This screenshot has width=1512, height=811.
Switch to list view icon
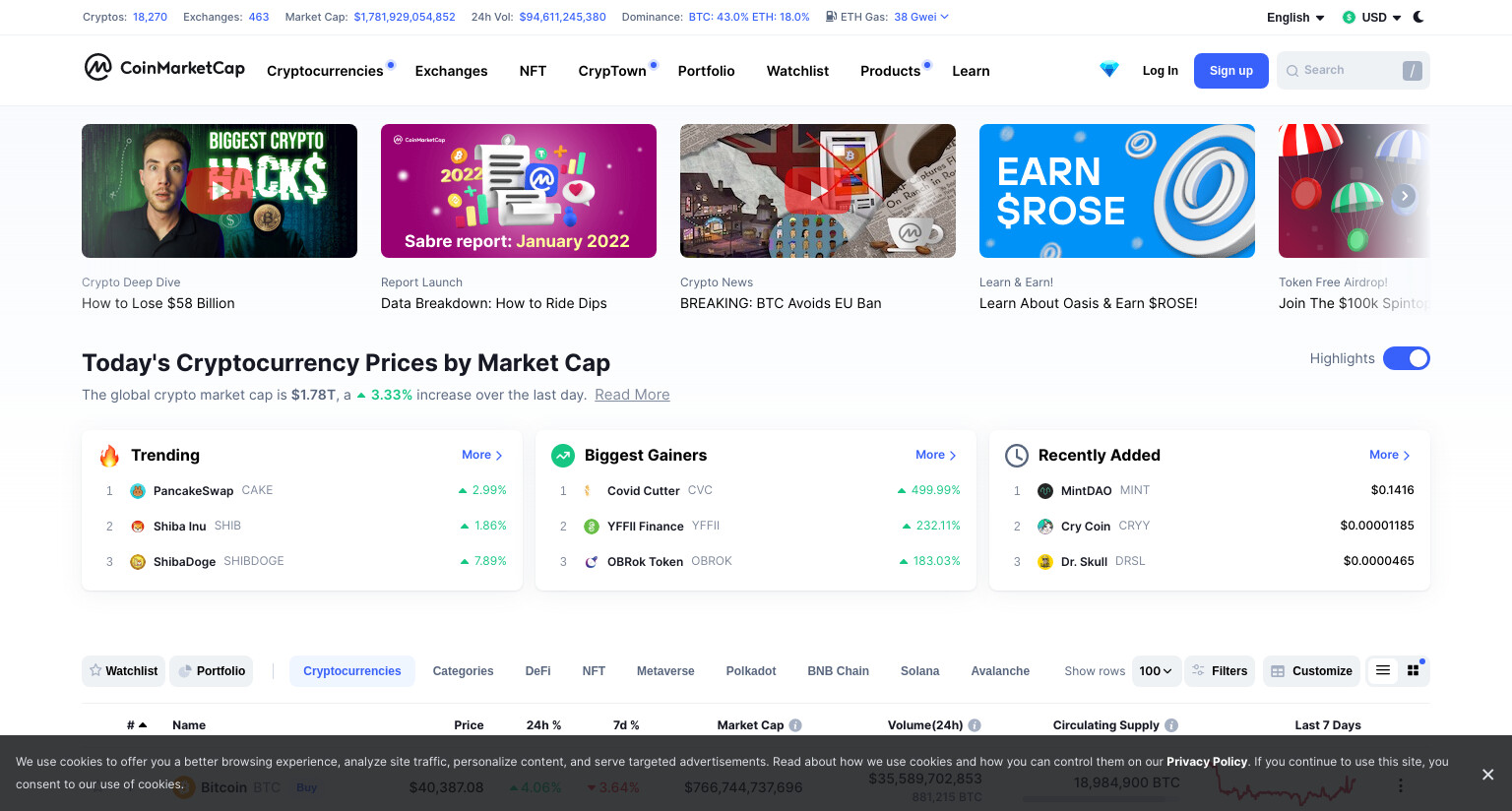pos(1383,670)
